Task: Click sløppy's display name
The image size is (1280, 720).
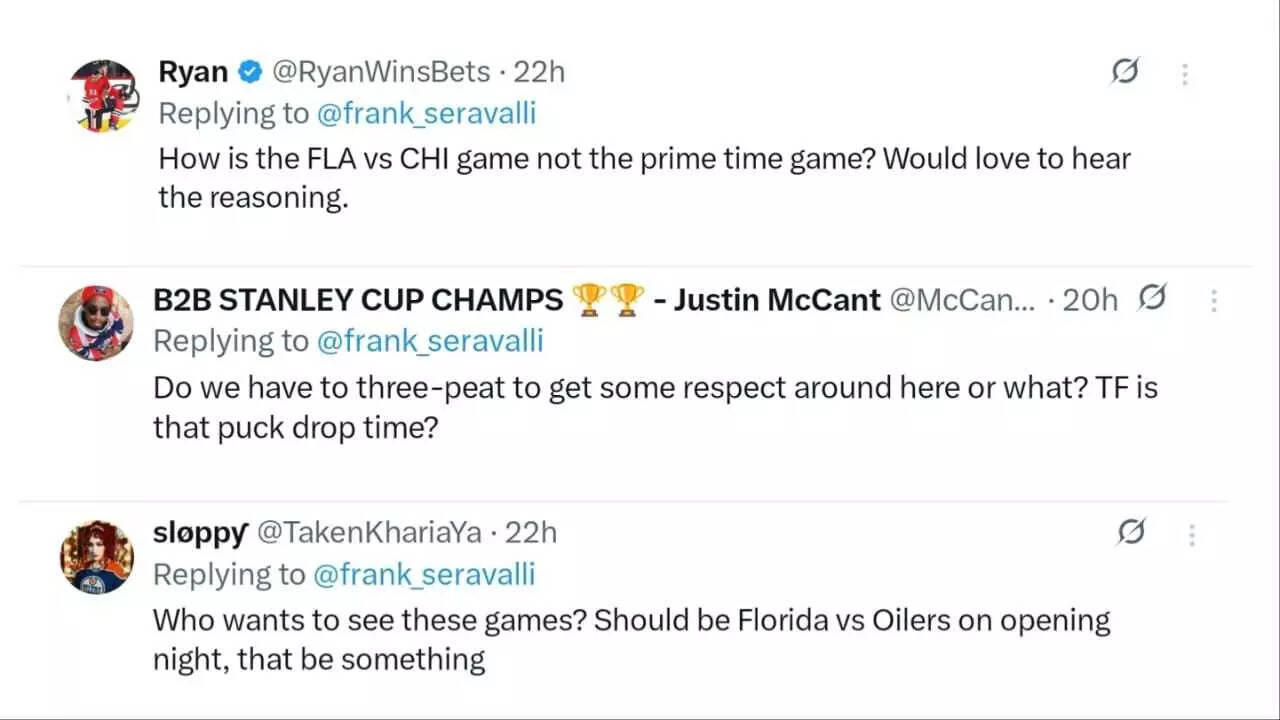Action: 200,533
